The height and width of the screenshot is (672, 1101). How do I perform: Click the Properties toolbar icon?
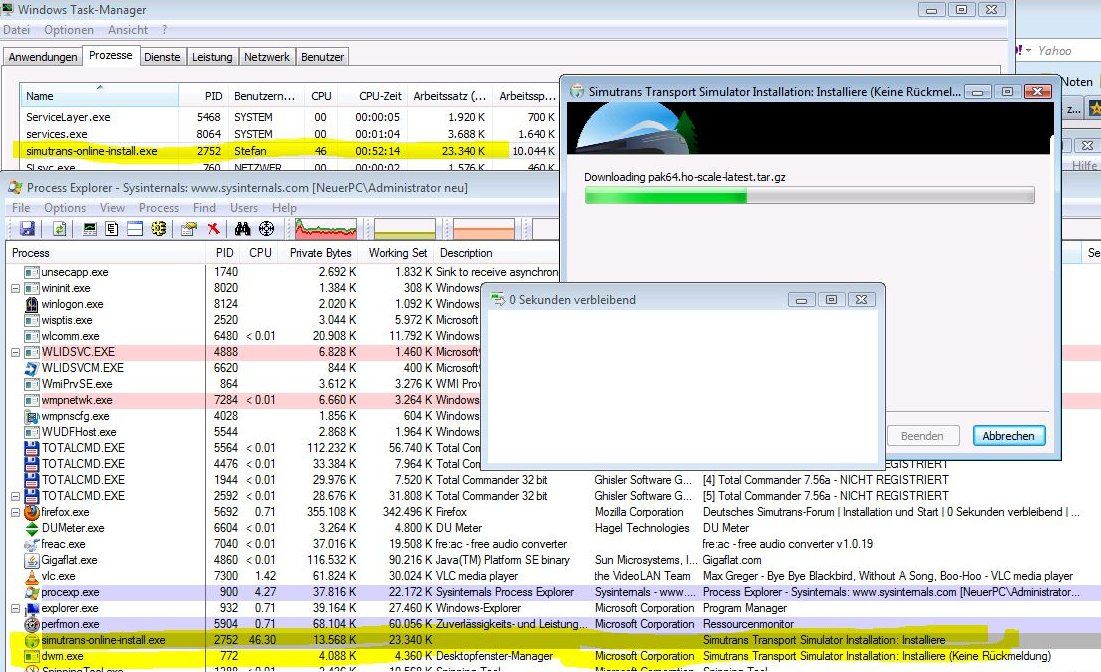click(188, 229)
